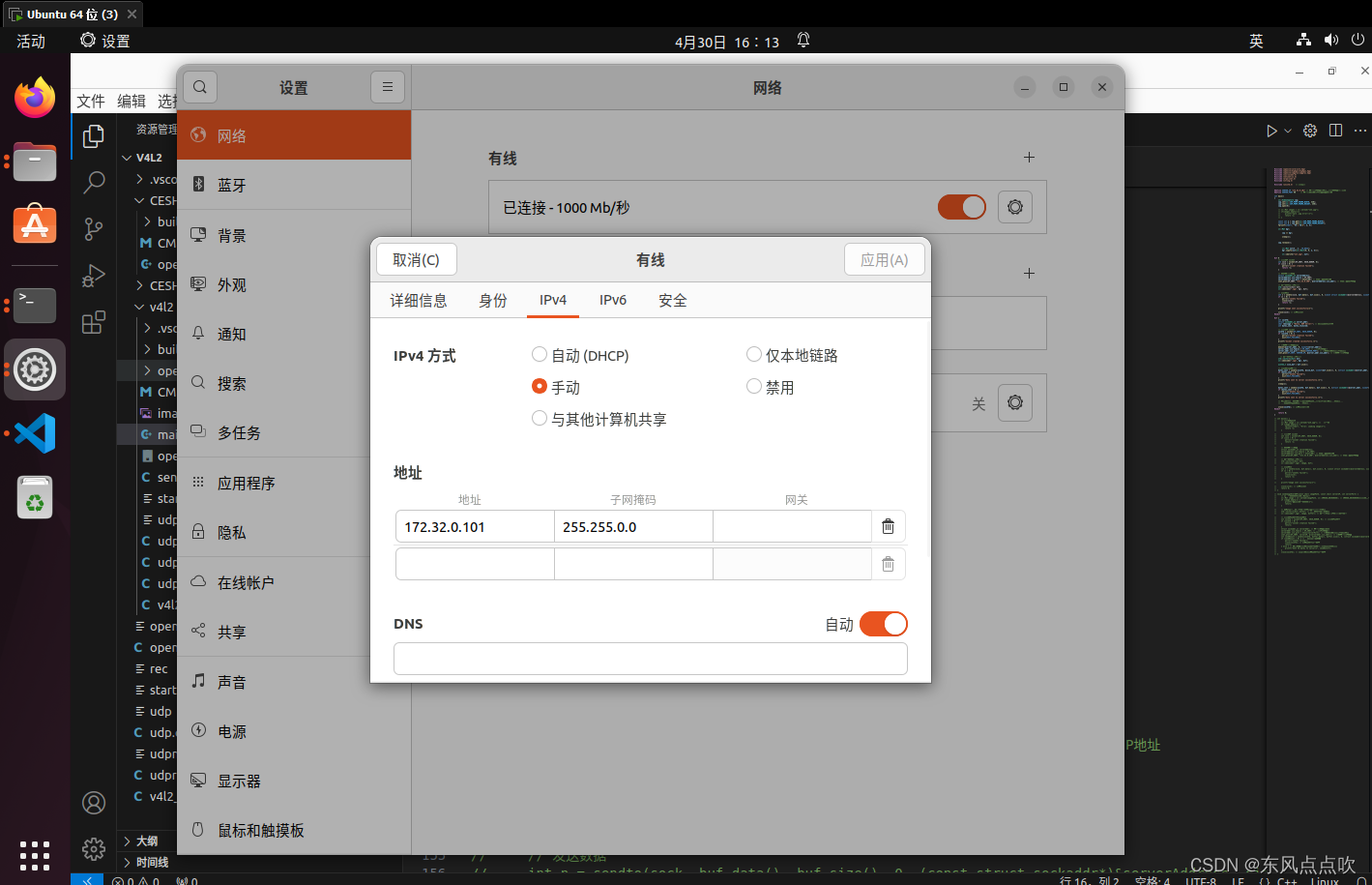Collapse the v4l2 subfolder in explorer
Viewport: 1372px width, 885px height.
pyautogui.click(x=140, y=307)
